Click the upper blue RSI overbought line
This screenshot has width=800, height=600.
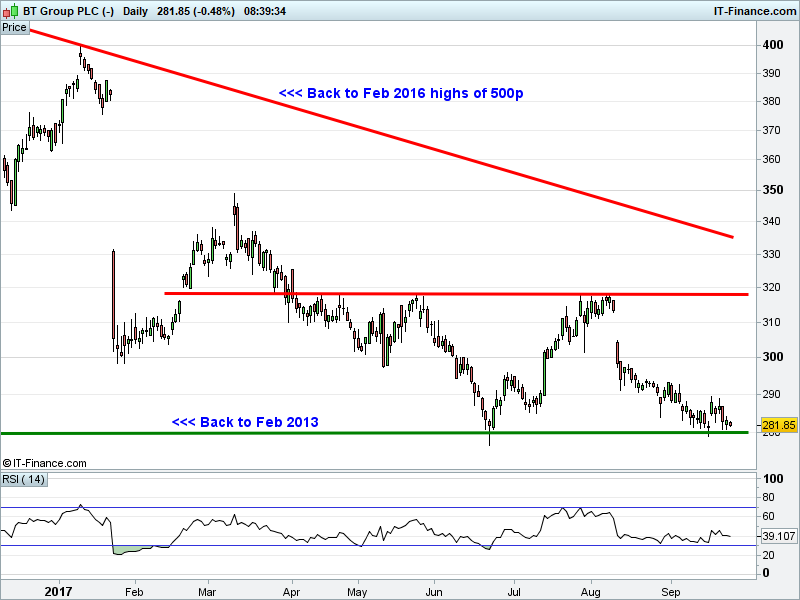[x=378, y=507]
